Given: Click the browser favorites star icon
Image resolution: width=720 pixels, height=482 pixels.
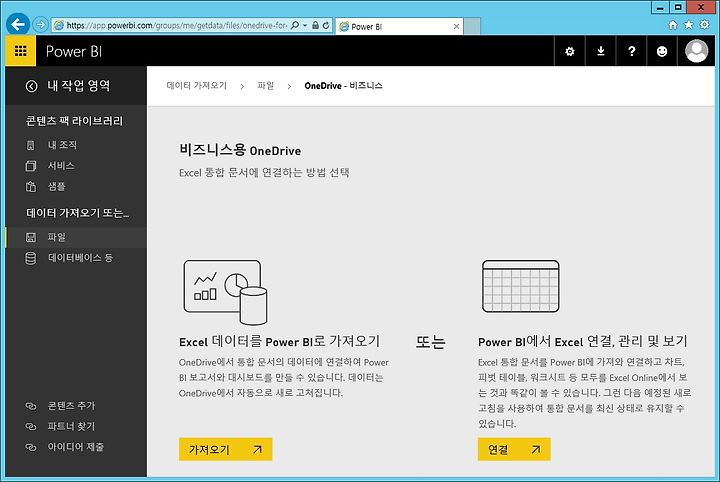Looking at the screenshot, I should click(688, 25).
